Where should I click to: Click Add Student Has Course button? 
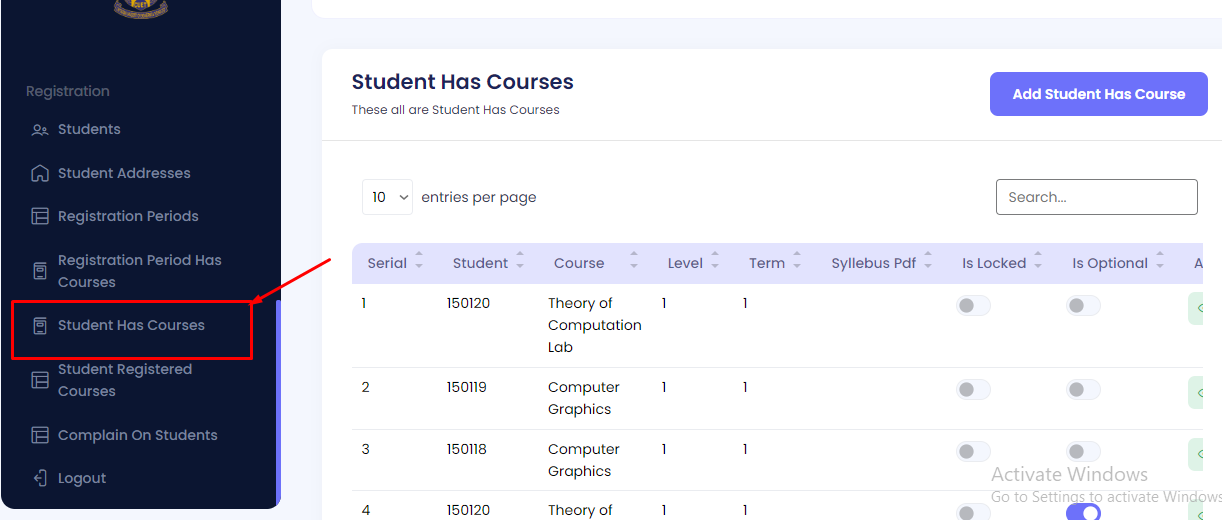1098,94
